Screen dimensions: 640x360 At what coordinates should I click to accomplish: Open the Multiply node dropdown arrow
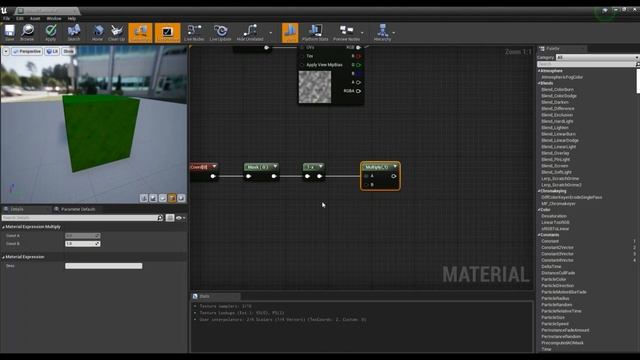tap(395, 167)
